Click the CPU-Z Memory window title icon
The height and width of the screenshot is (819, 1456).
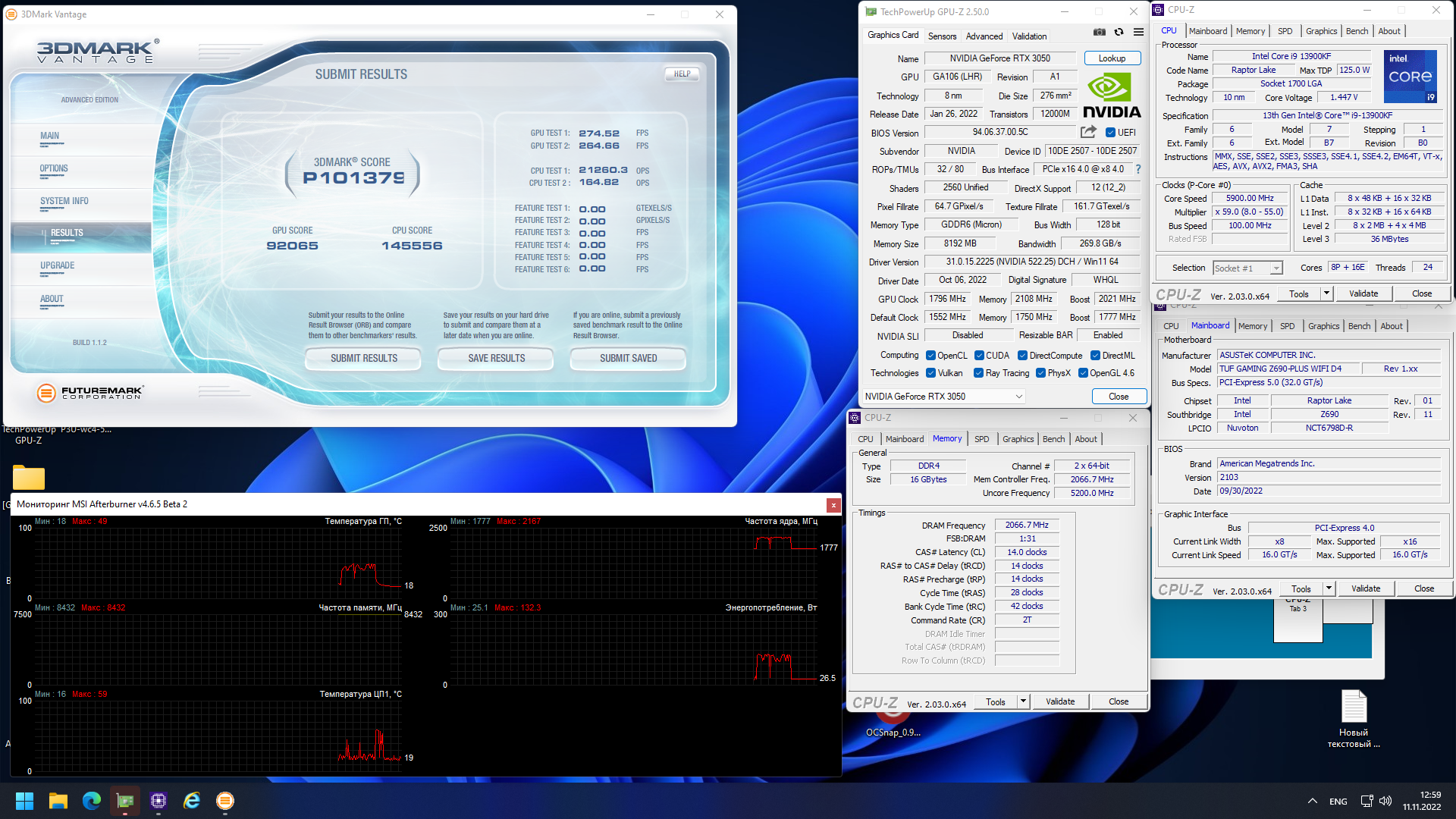click(x=855, y=418)
